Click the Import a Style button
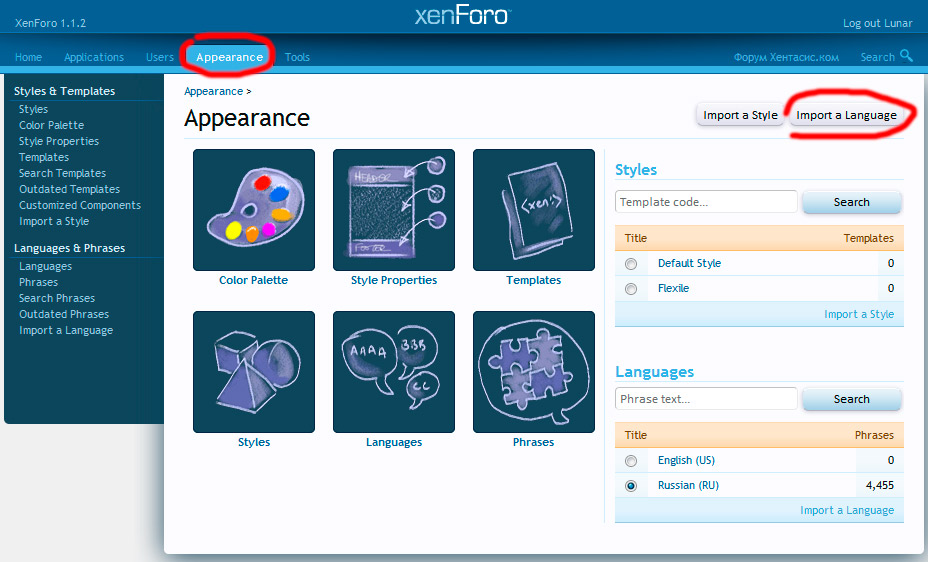 tap(740, 115)
